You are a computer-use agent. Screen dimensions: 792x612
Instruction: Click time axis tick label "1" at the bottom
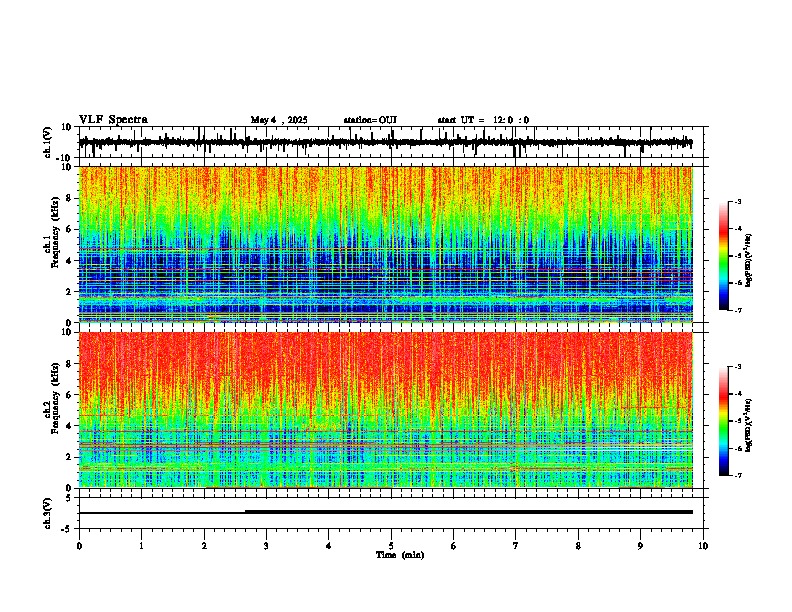(141, 546)
